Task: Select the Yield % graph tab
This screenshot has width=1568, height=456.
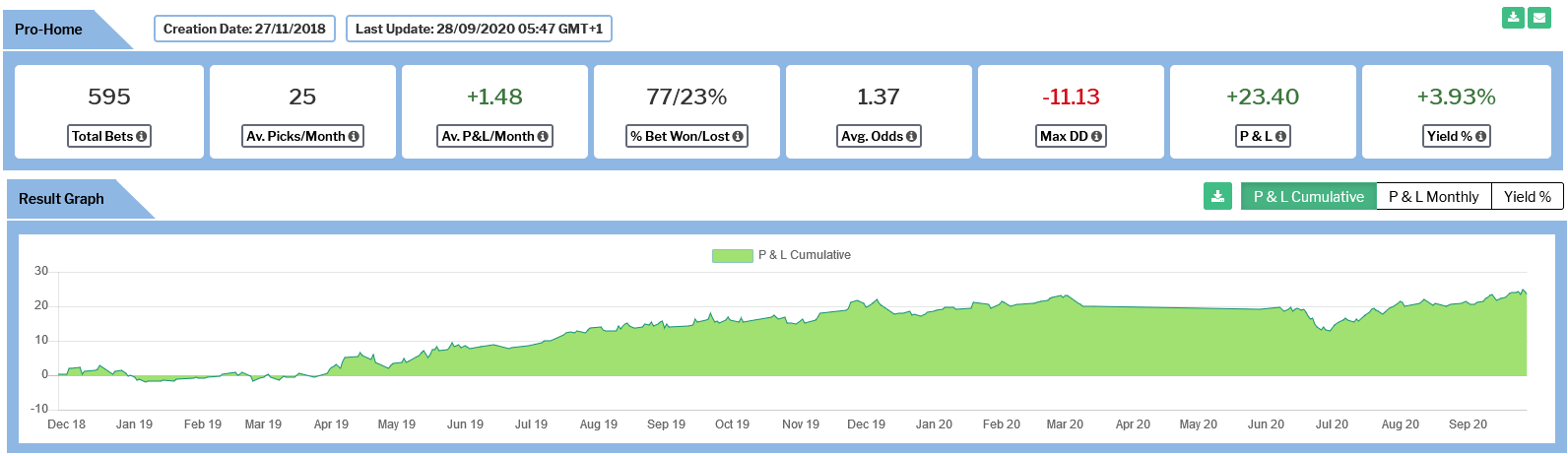Action: tap(1527, 197)
